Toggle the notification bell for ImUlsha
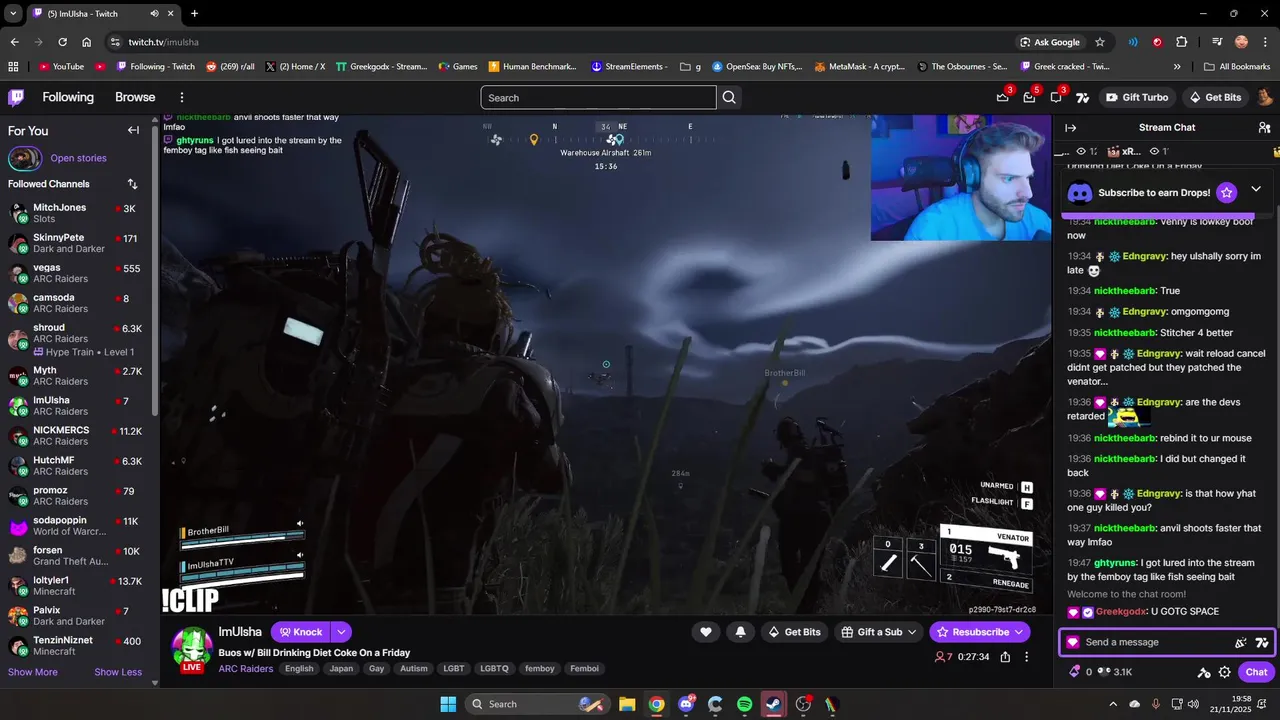The image size is (1280, 720). (740, 632)
